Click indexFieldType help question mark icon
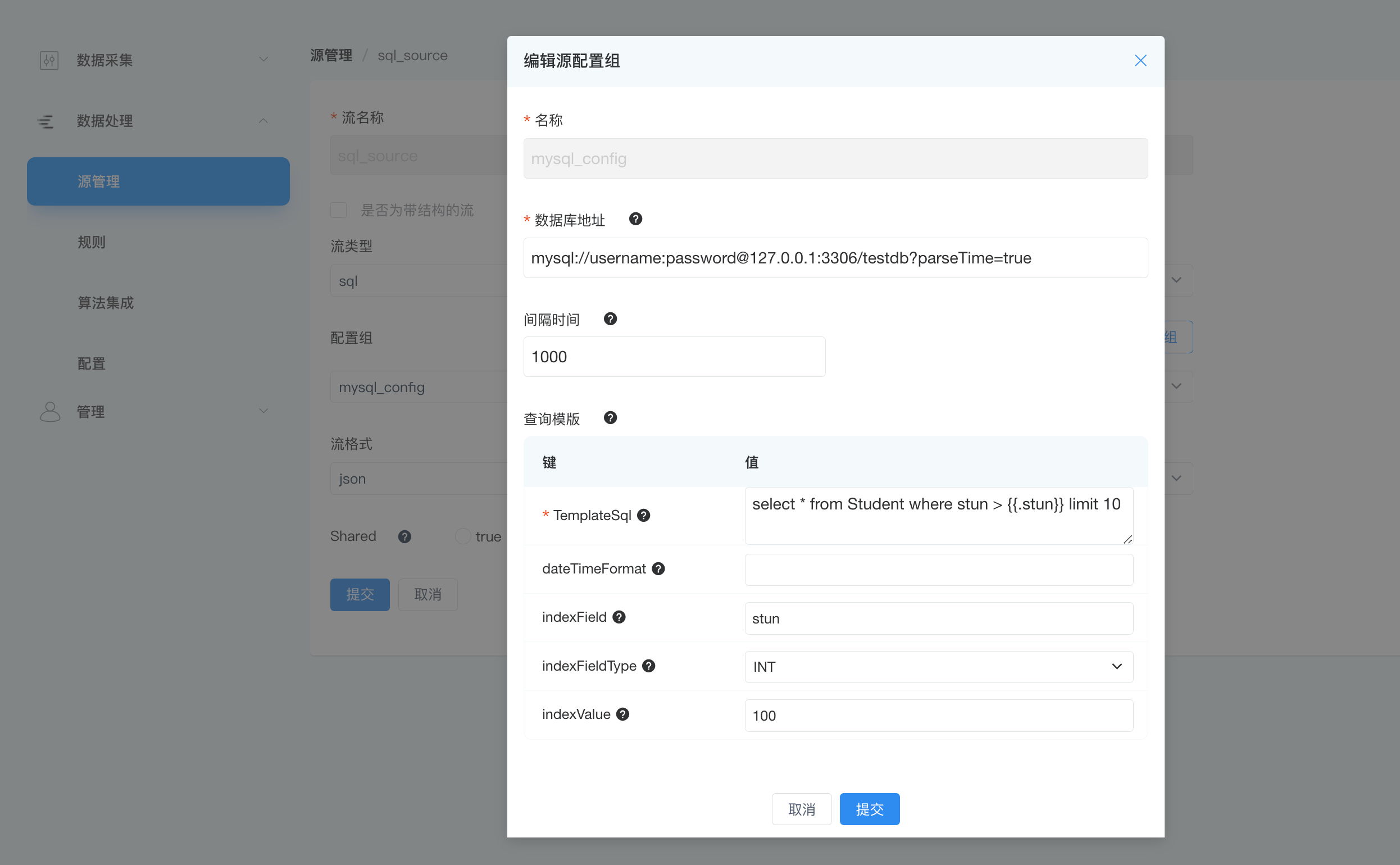The width and height of the screenshot is (1400, 865). (648, 666)
